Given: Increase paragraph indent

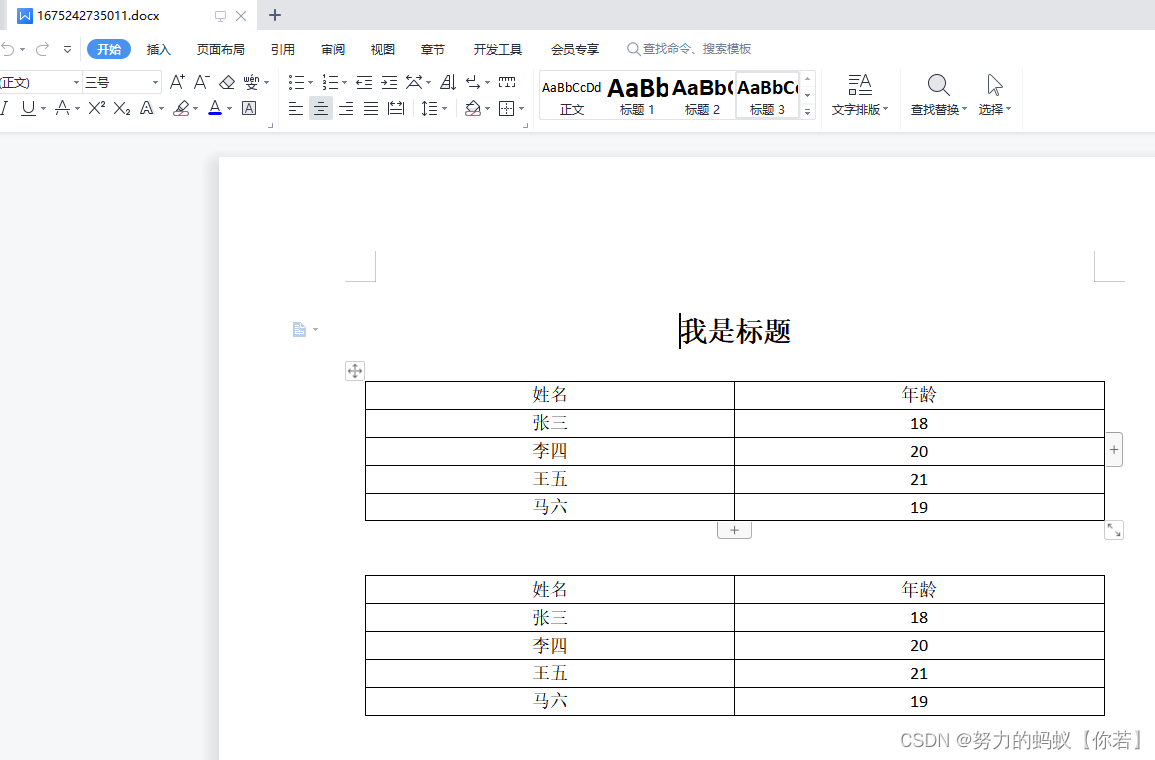Looking at the screenshot, I should click(389, 82).
